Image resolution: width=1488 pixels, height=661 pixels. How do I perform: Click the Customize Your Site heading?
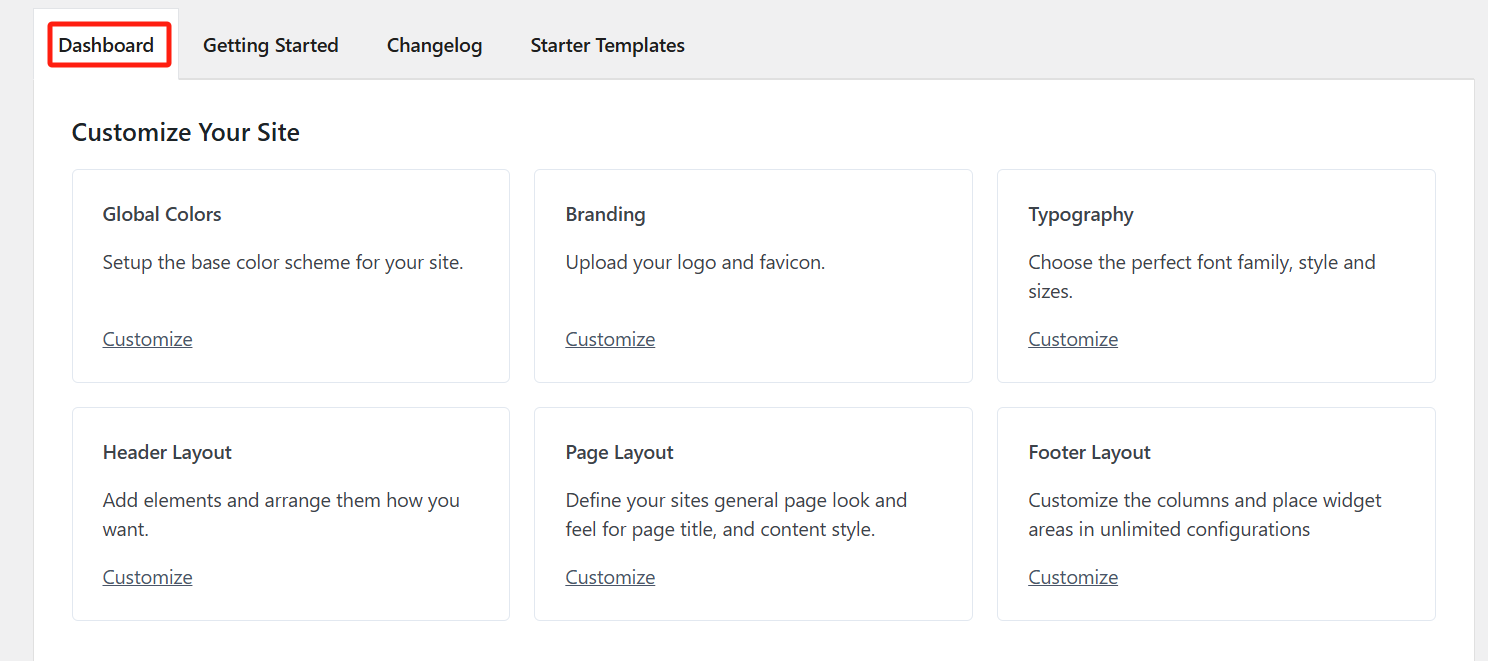point(185,131)
